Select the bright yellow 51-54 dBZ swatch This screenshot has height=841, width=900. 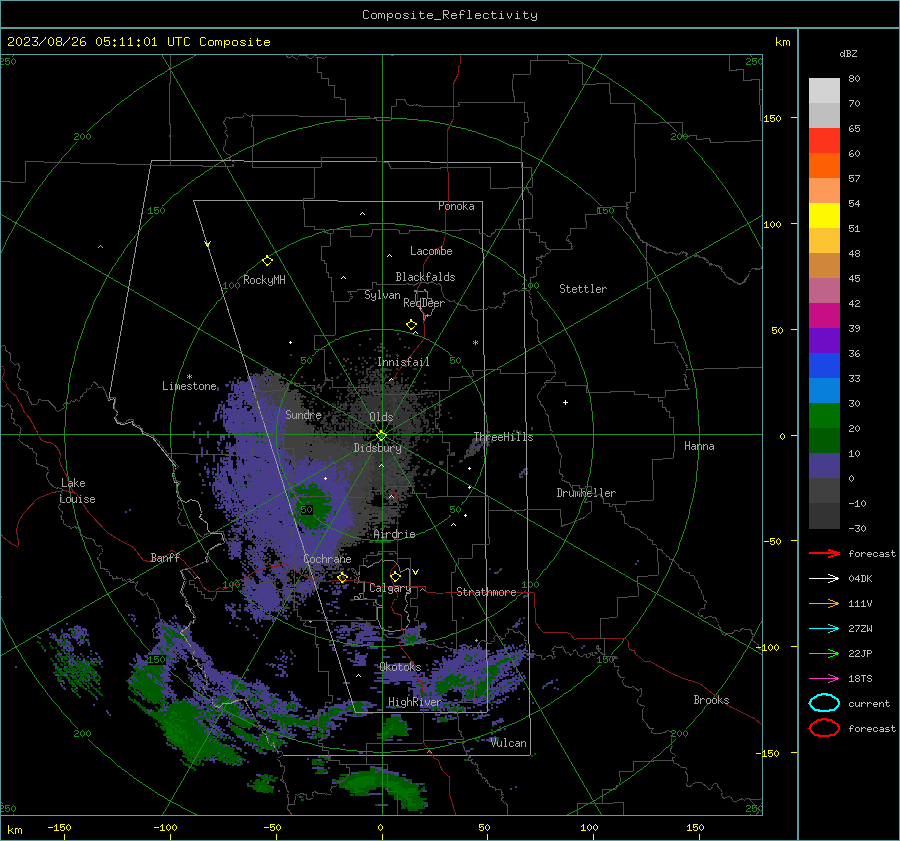(x=824, y=216)
